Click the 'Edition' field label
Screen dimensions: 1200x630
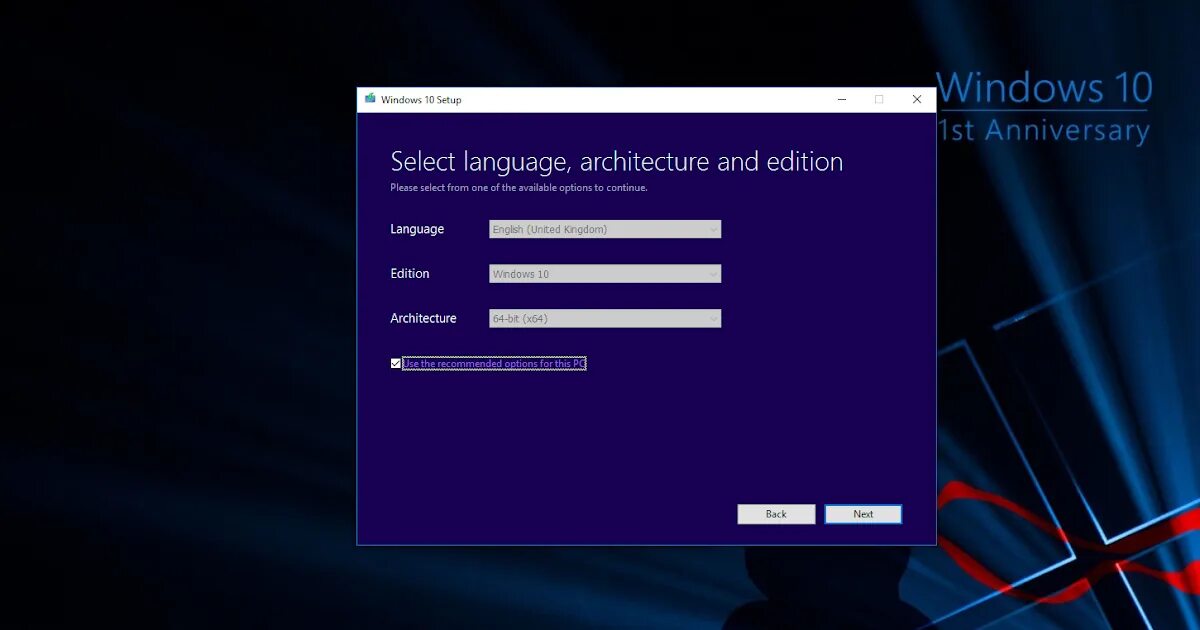tap(410, 274)
